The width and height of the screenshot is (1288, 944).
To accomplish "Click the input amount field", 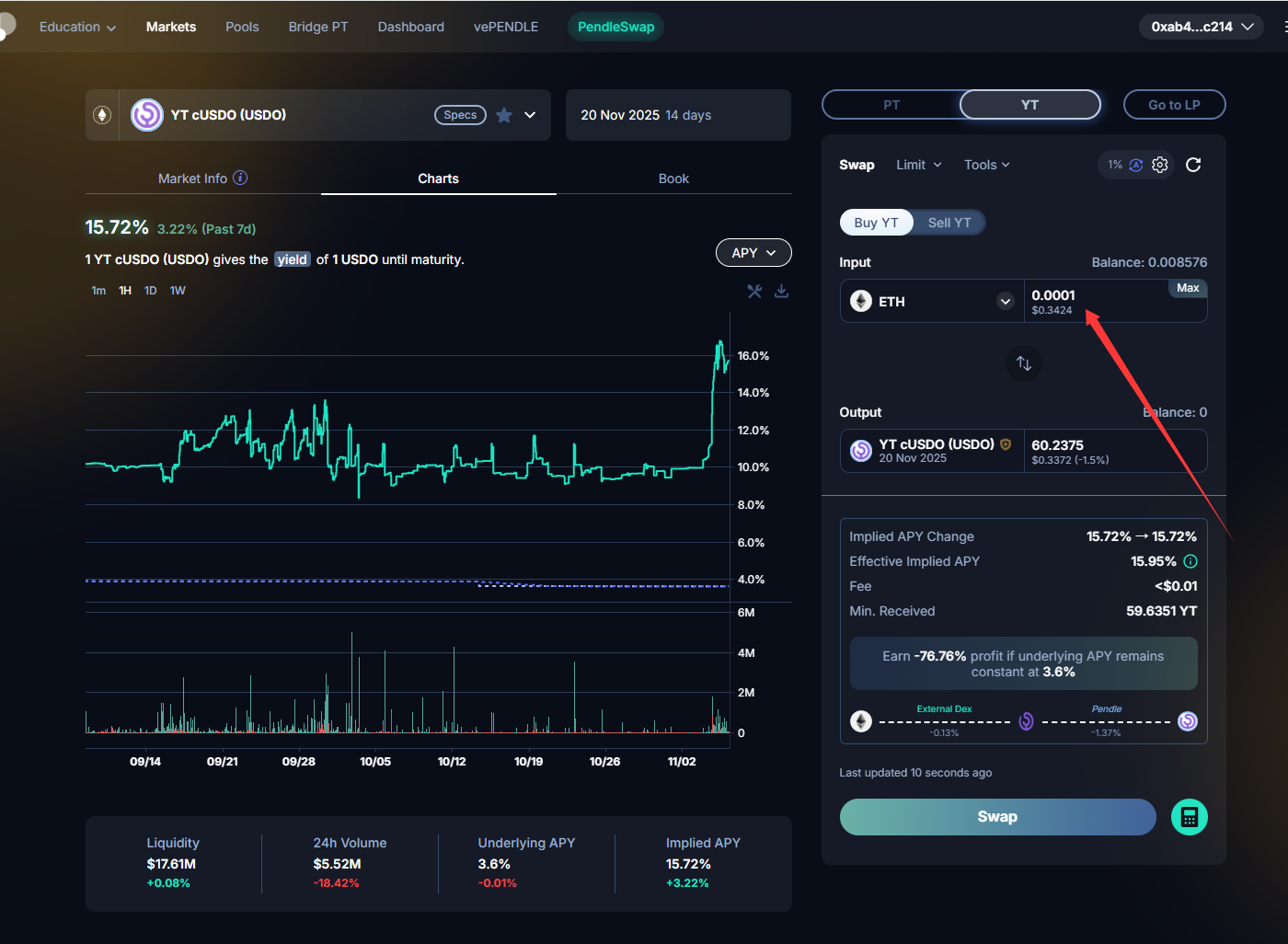I will pyautogui.click(x=1095, y=295).
